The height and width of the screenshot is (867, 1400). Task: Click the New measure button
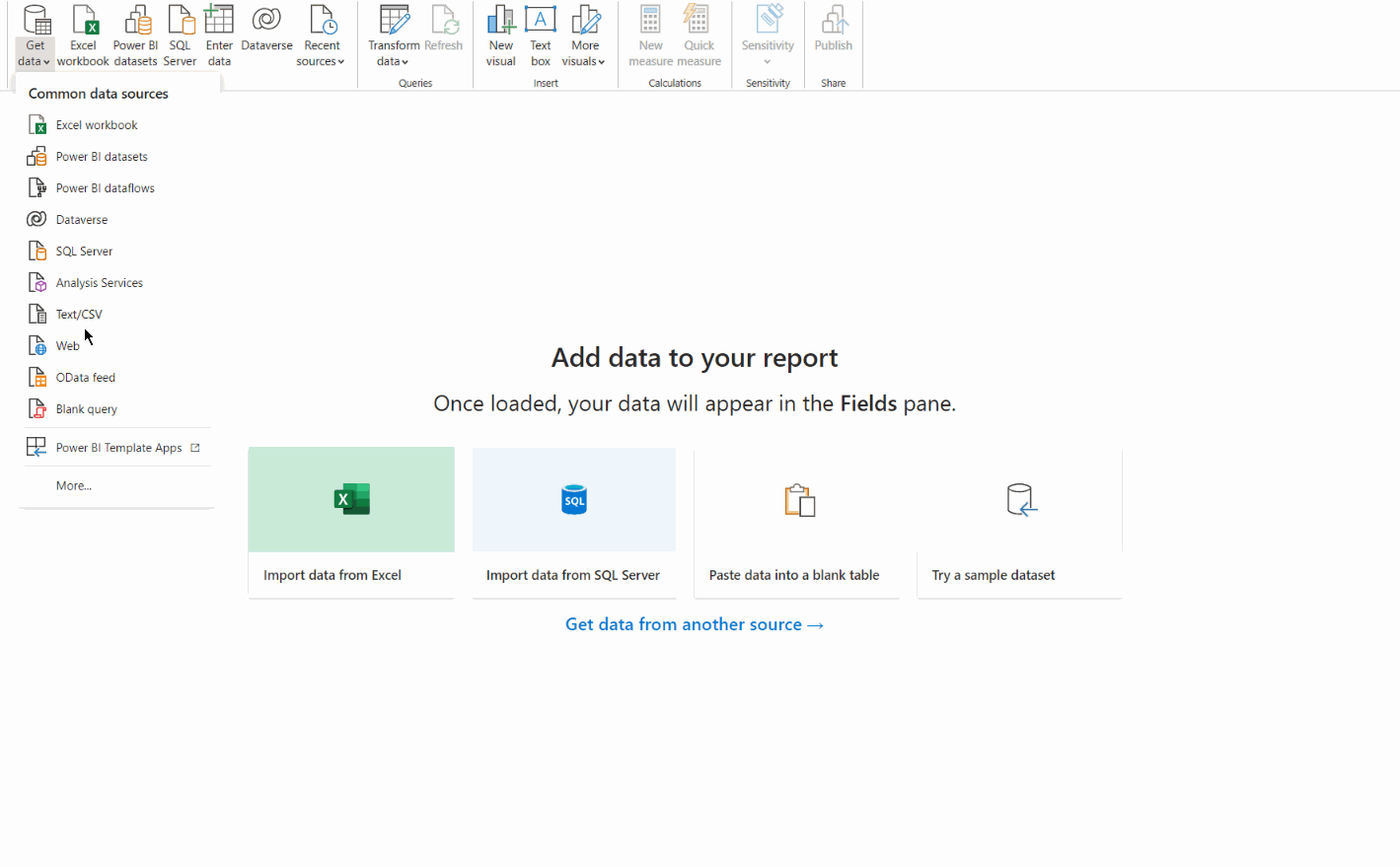[651, 36]
